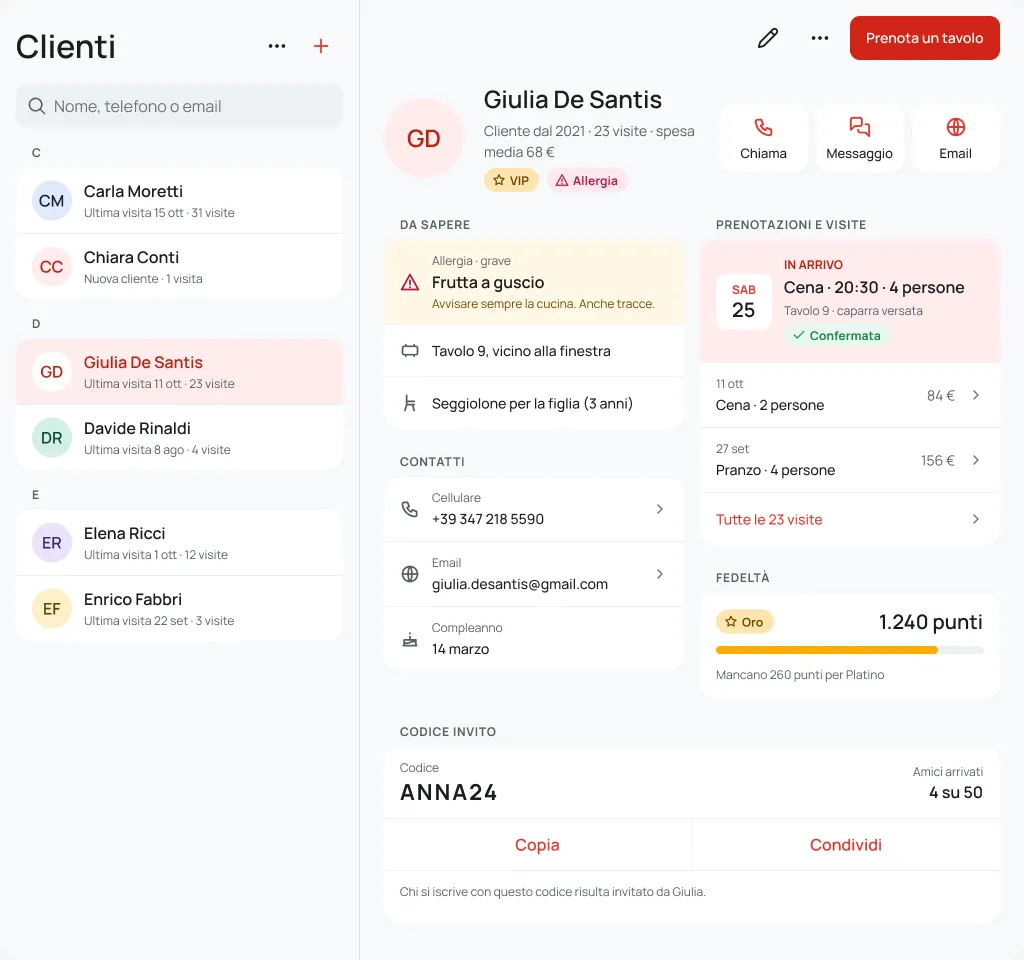Open the Email quick action
1024x960 pixels.
point(955,138)
